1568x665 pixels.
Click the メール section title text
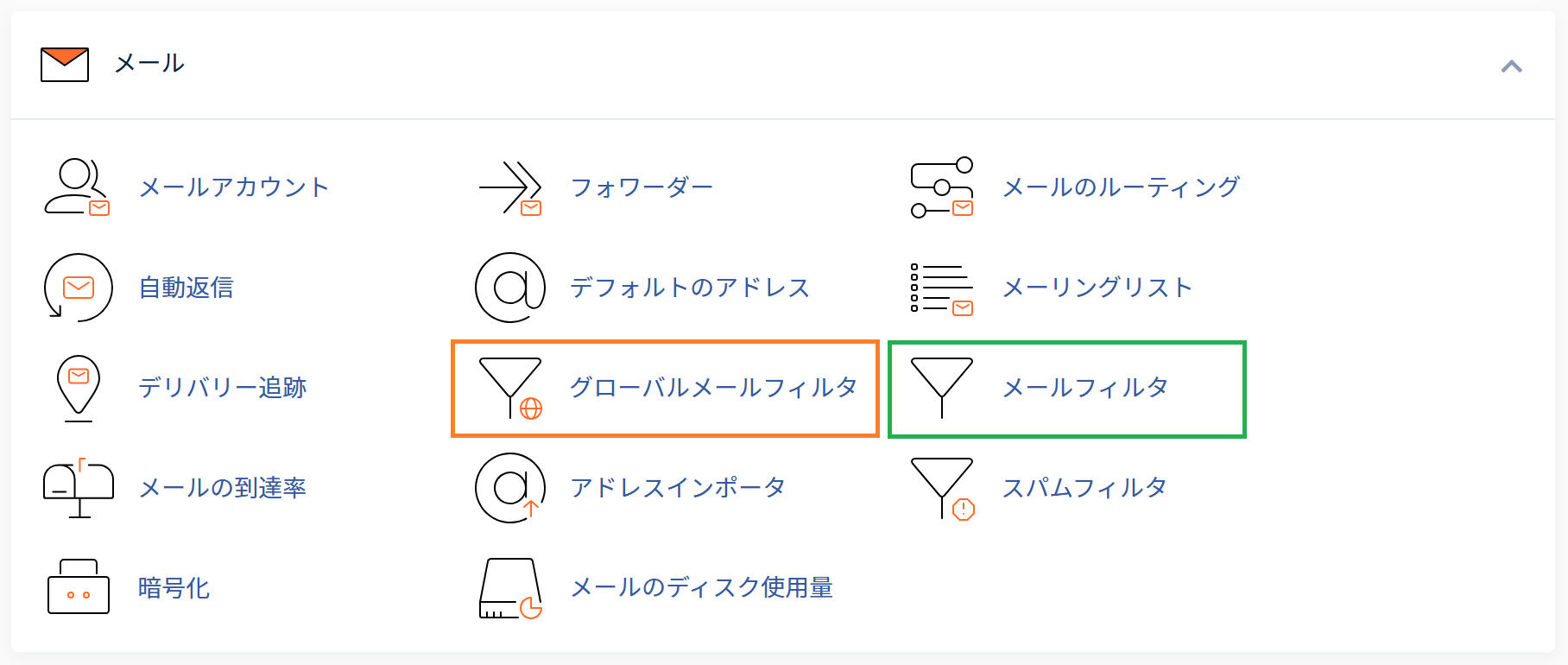click(149, 63)
